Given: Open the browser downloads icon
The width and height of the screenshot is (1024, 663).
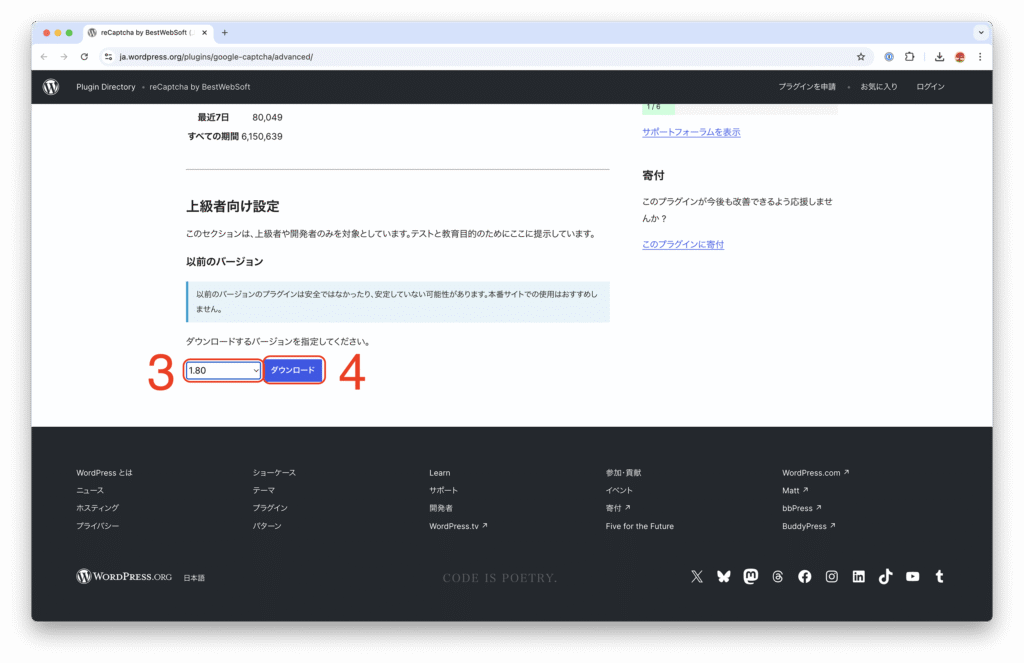Looking at the screenshot, I should (939, 57).
